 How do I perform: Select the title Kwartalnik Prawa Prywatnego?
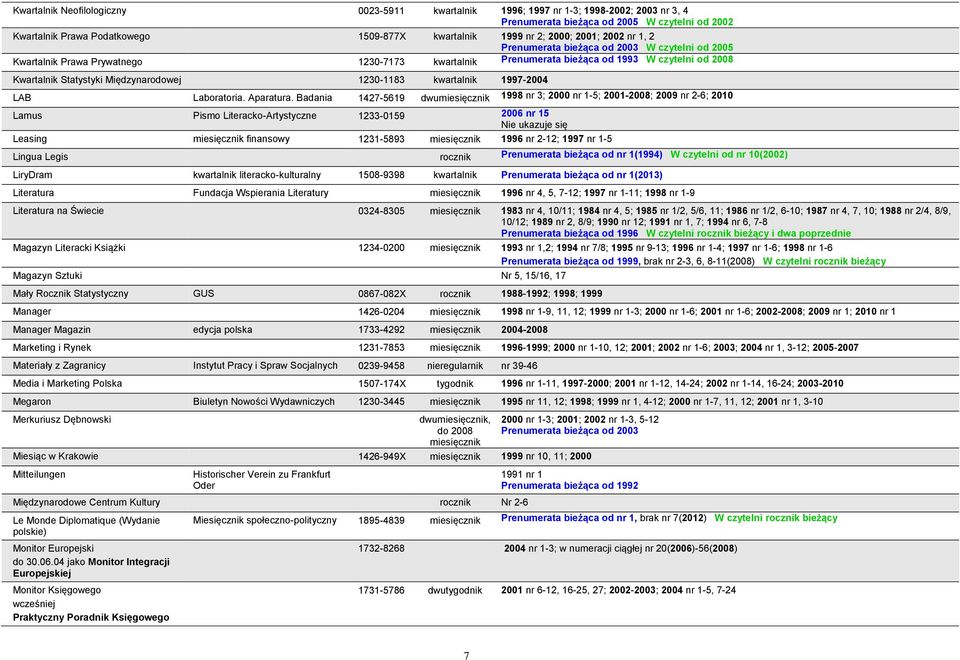77,62
